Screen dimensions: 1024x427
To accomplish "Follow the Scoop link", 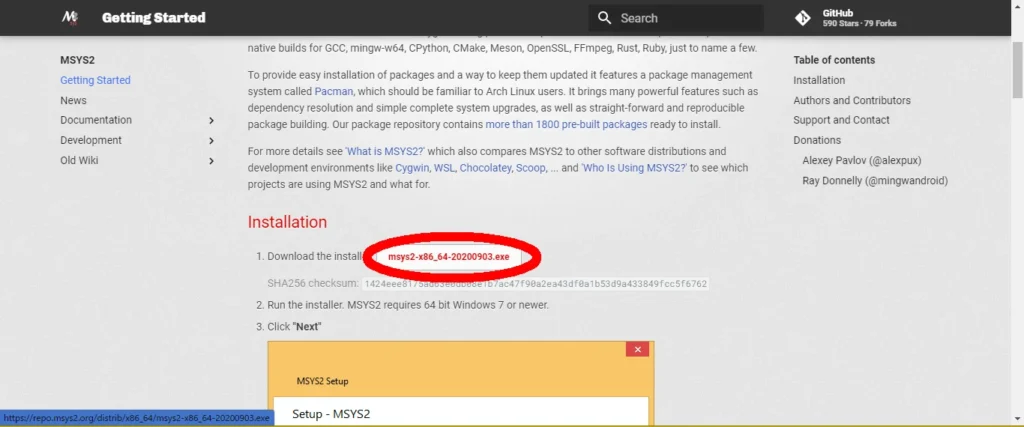I will tap(530, 168).
